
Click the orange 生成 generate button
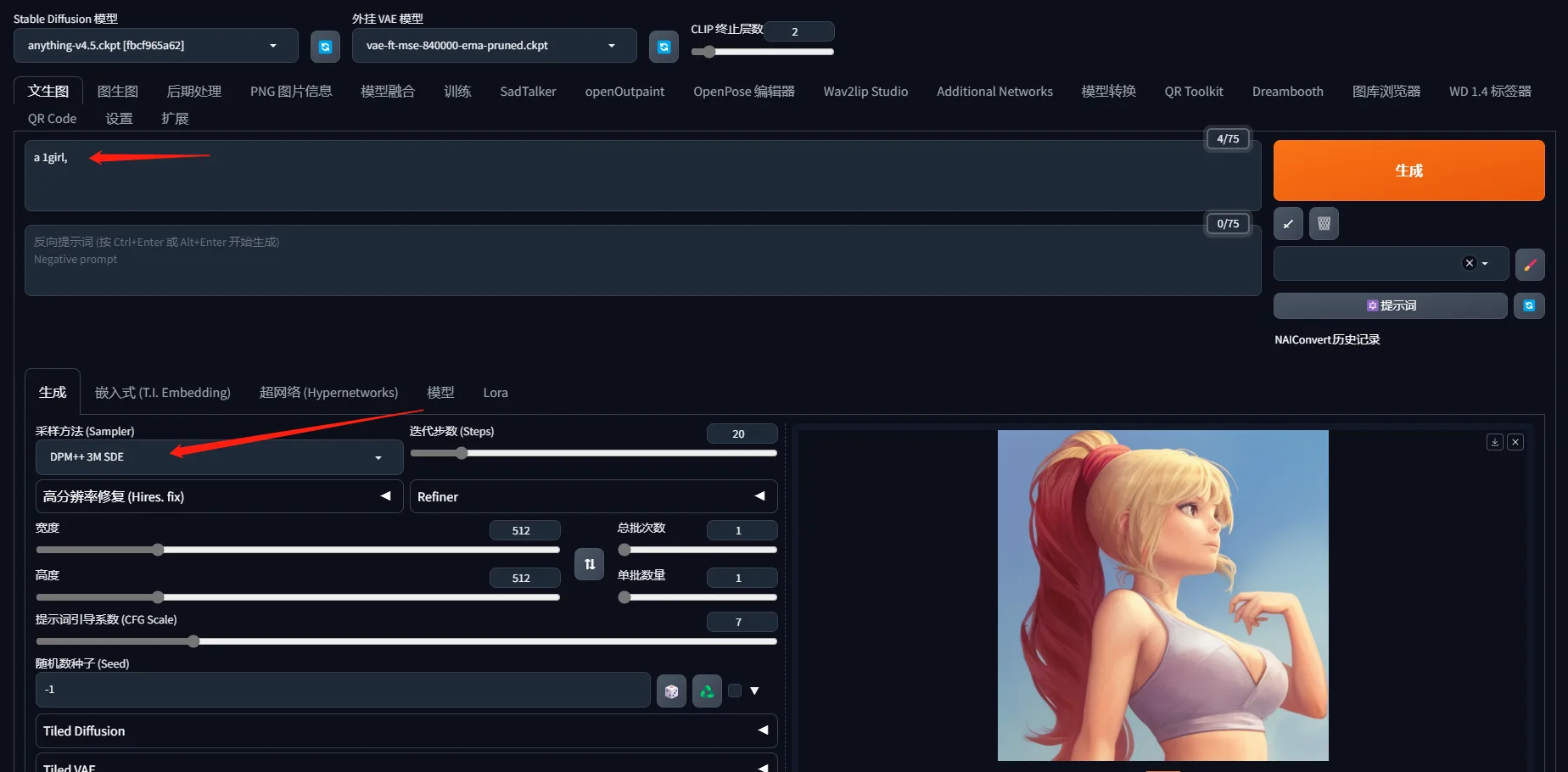pyautogui.click(x=1408, y=171)
